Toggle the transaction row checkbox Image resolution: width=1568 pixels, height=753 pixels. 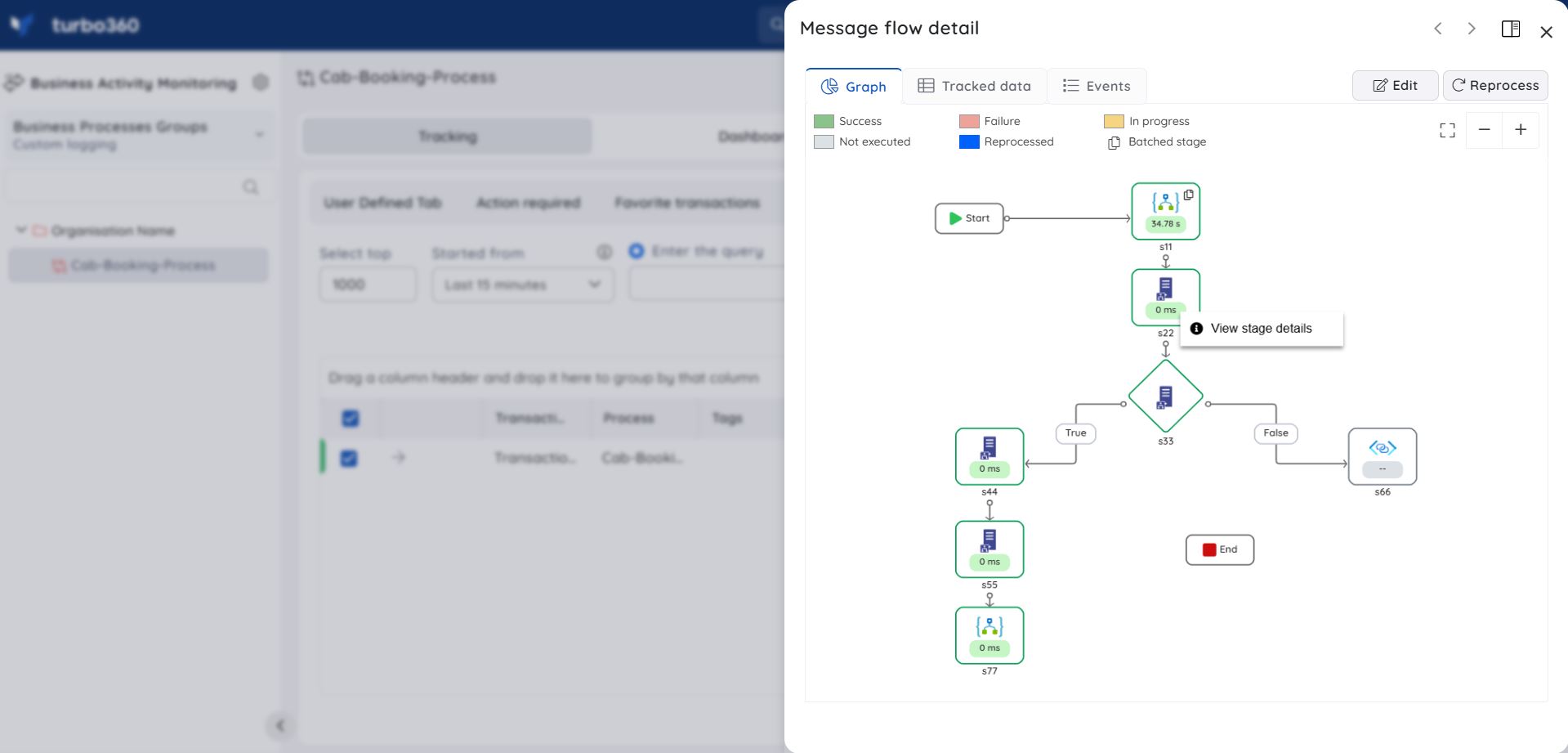coord(349,458)
